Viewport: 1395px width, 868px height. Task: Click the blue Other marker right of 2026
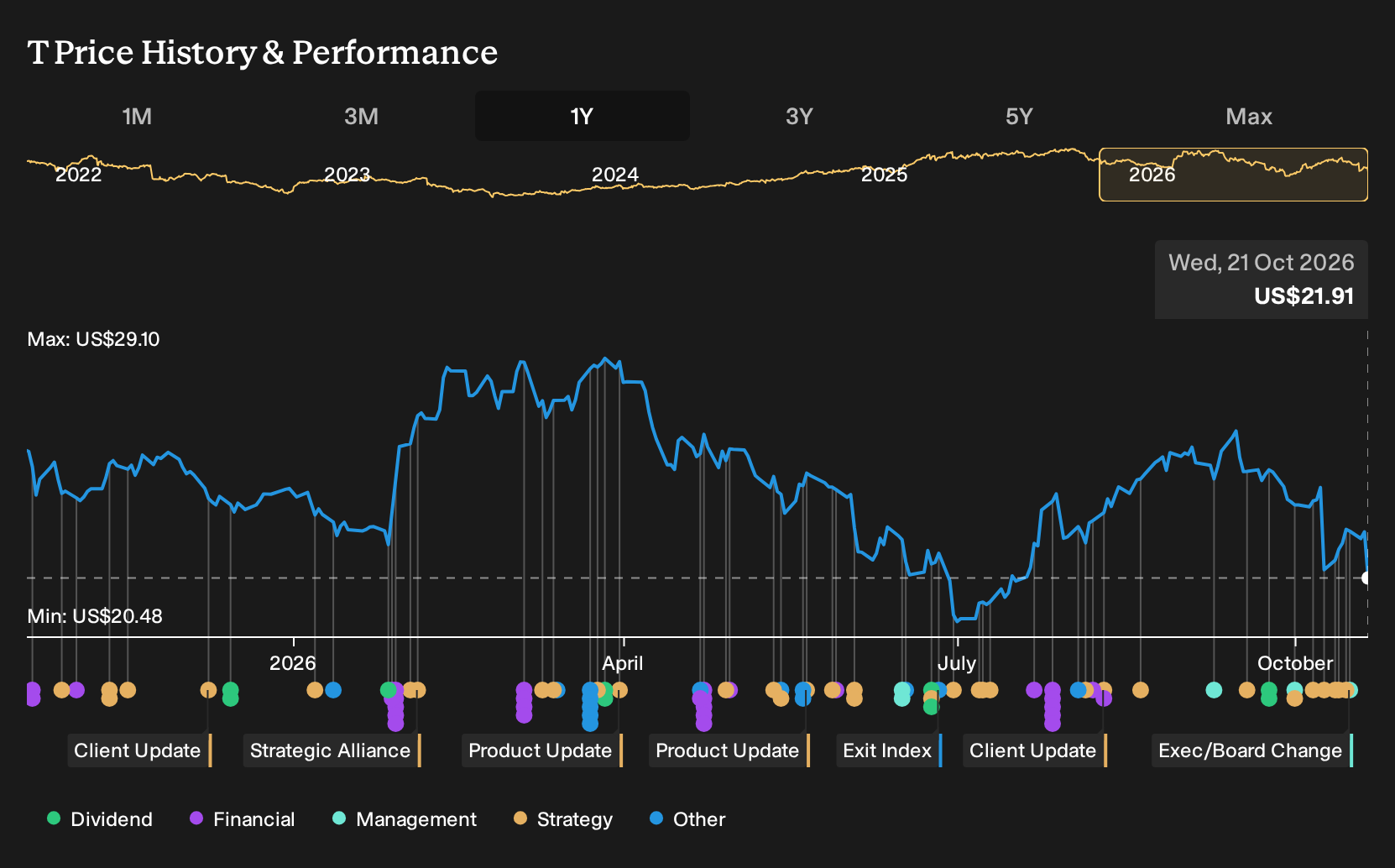(333, 690)
